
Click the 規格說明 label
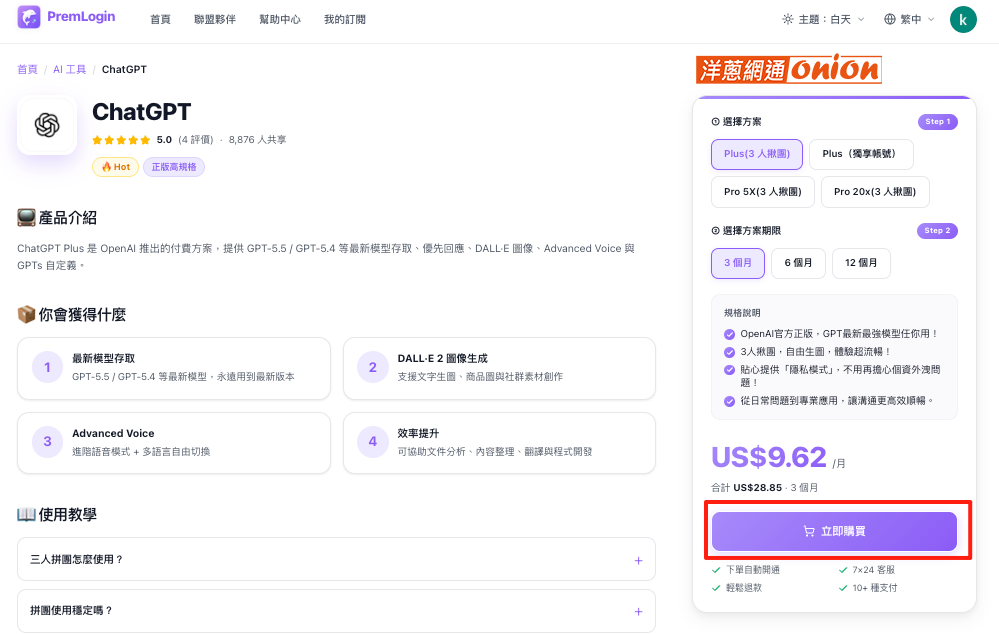pyautogui.click(x=742, y=313)
